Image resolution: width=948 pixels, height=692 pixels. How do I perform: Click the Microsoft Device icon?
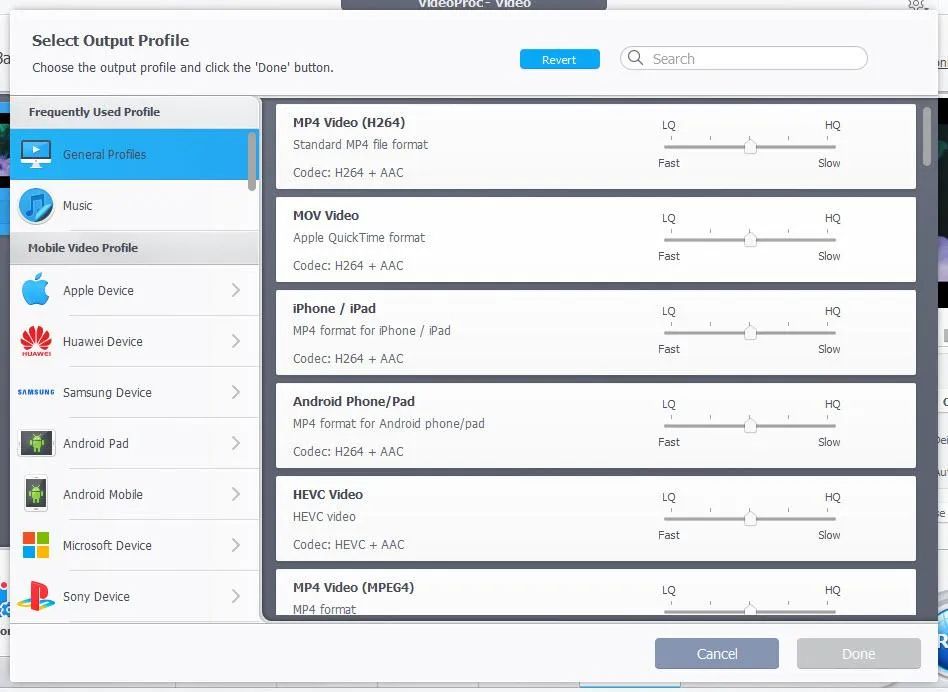[x=36, y=545]
